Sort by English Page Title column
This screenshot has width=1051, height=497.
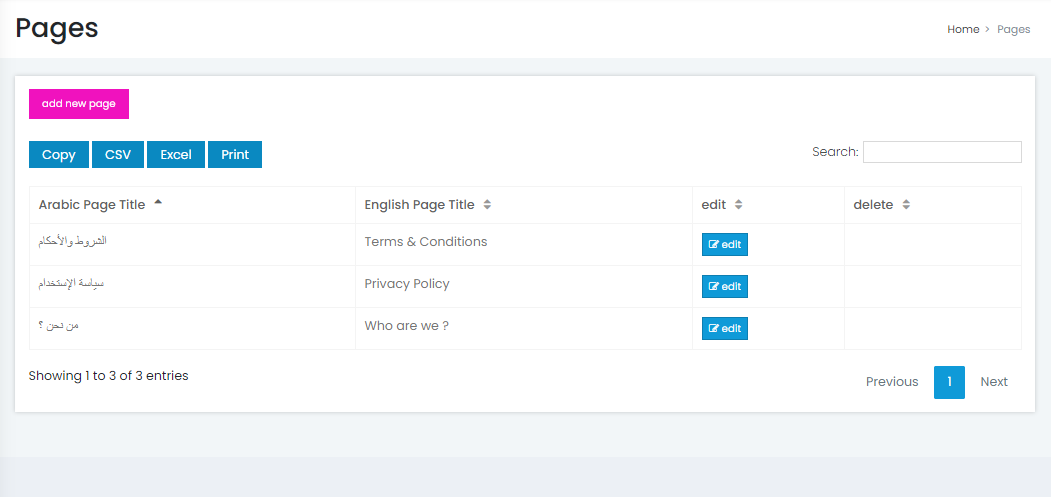[x=420, y=205]
